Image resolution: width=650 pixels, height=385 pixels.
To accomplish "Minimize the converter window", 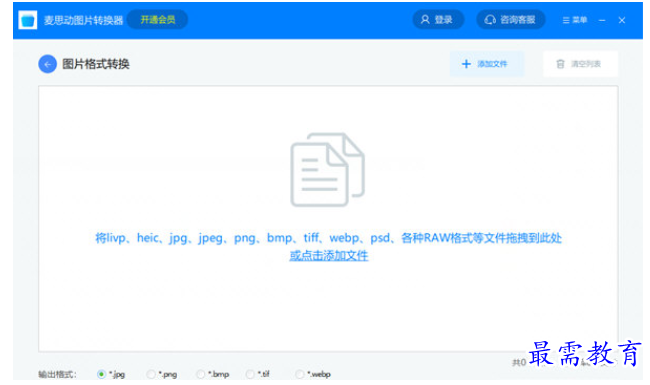I will [602, 20].
